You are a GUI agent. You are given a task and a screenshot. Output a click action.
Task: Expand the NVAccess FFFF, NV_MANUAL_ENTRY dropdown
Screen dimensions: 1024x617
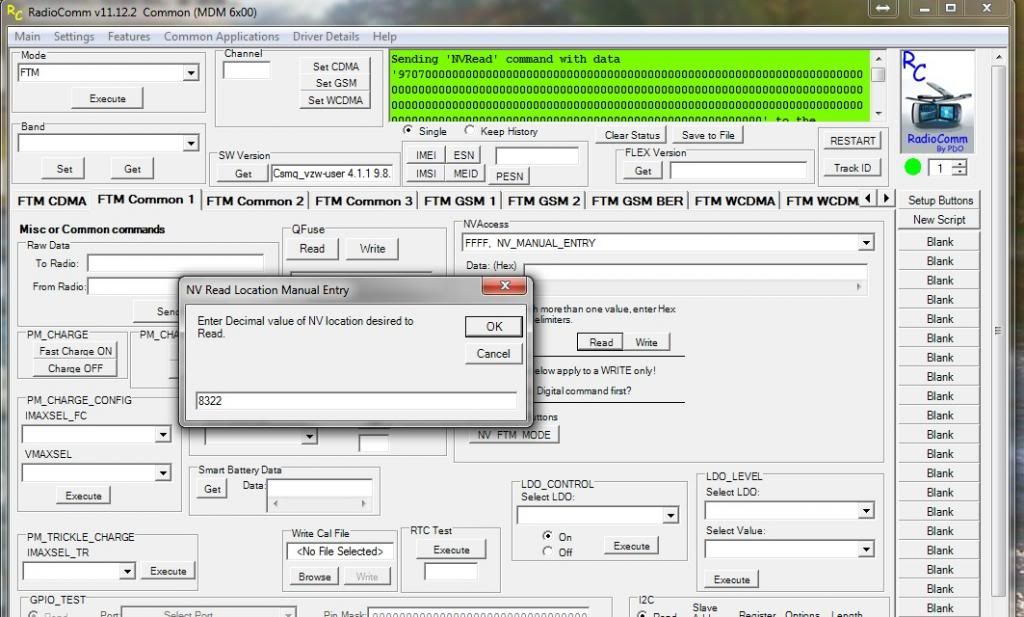tap(866, 243)
